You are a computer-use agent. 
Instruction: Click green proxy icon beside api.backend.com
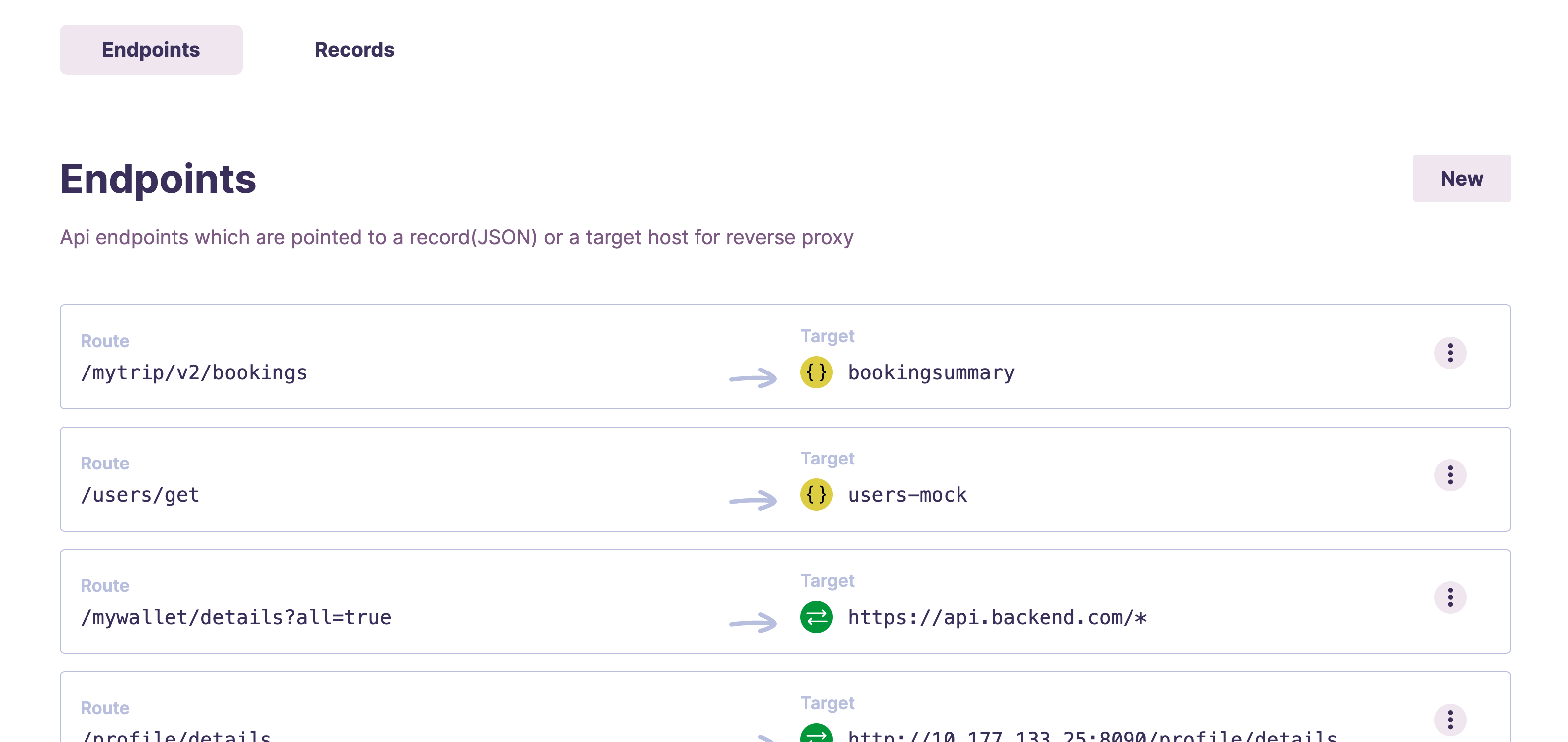click(x=816, y=617)
